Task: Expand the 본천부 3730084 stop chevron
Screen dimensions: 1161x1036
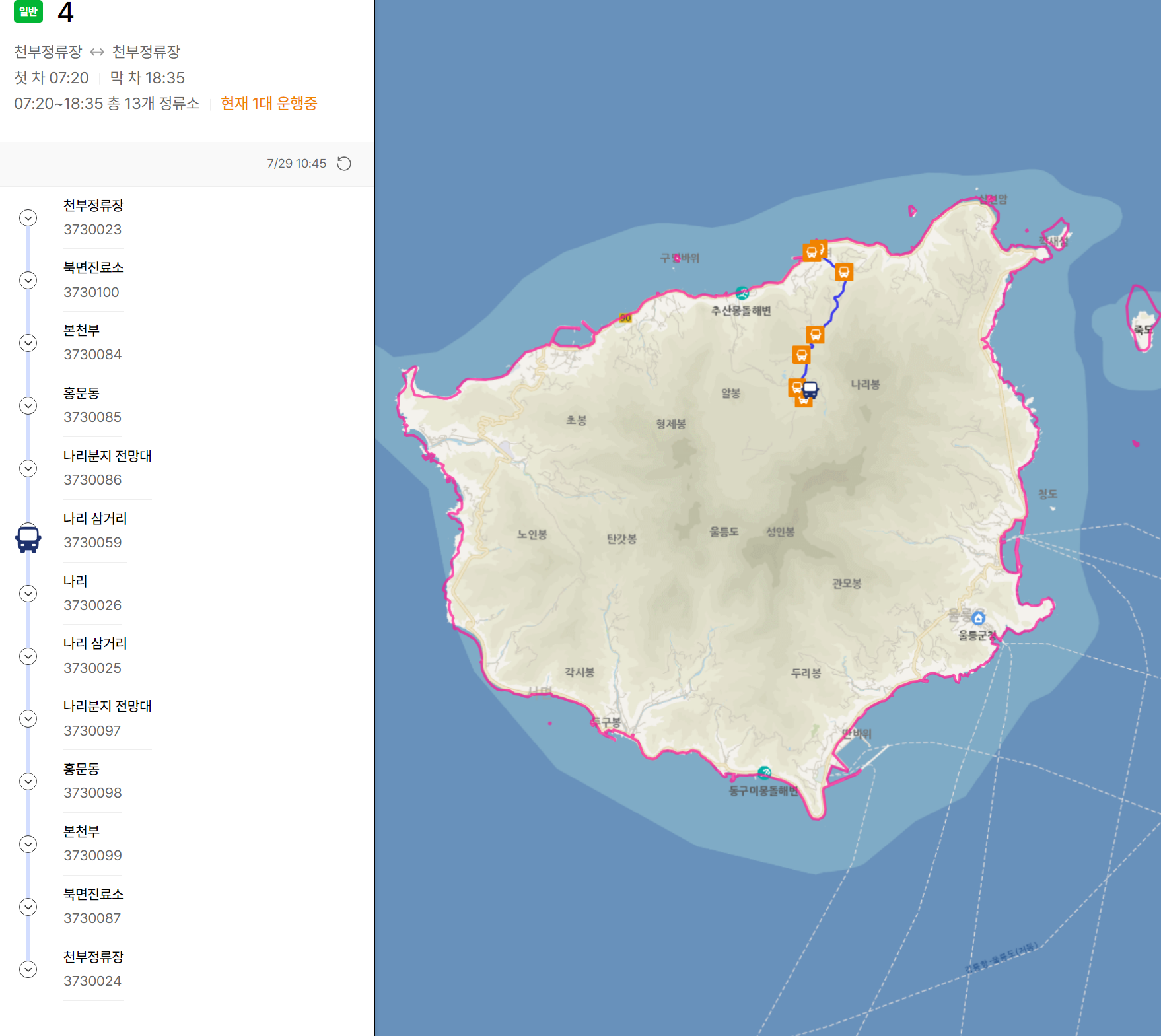Action: tap(28, 343)
